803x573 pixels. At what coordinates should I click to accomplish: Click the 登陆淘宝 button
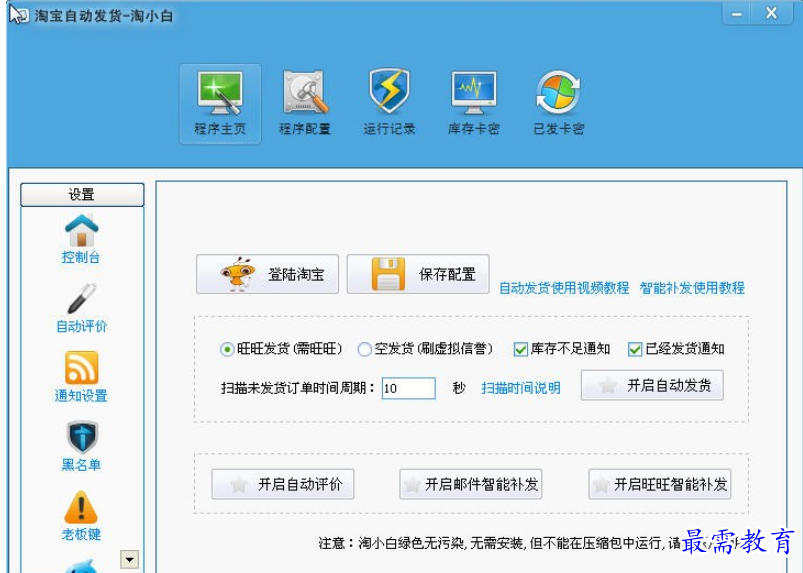267,274
